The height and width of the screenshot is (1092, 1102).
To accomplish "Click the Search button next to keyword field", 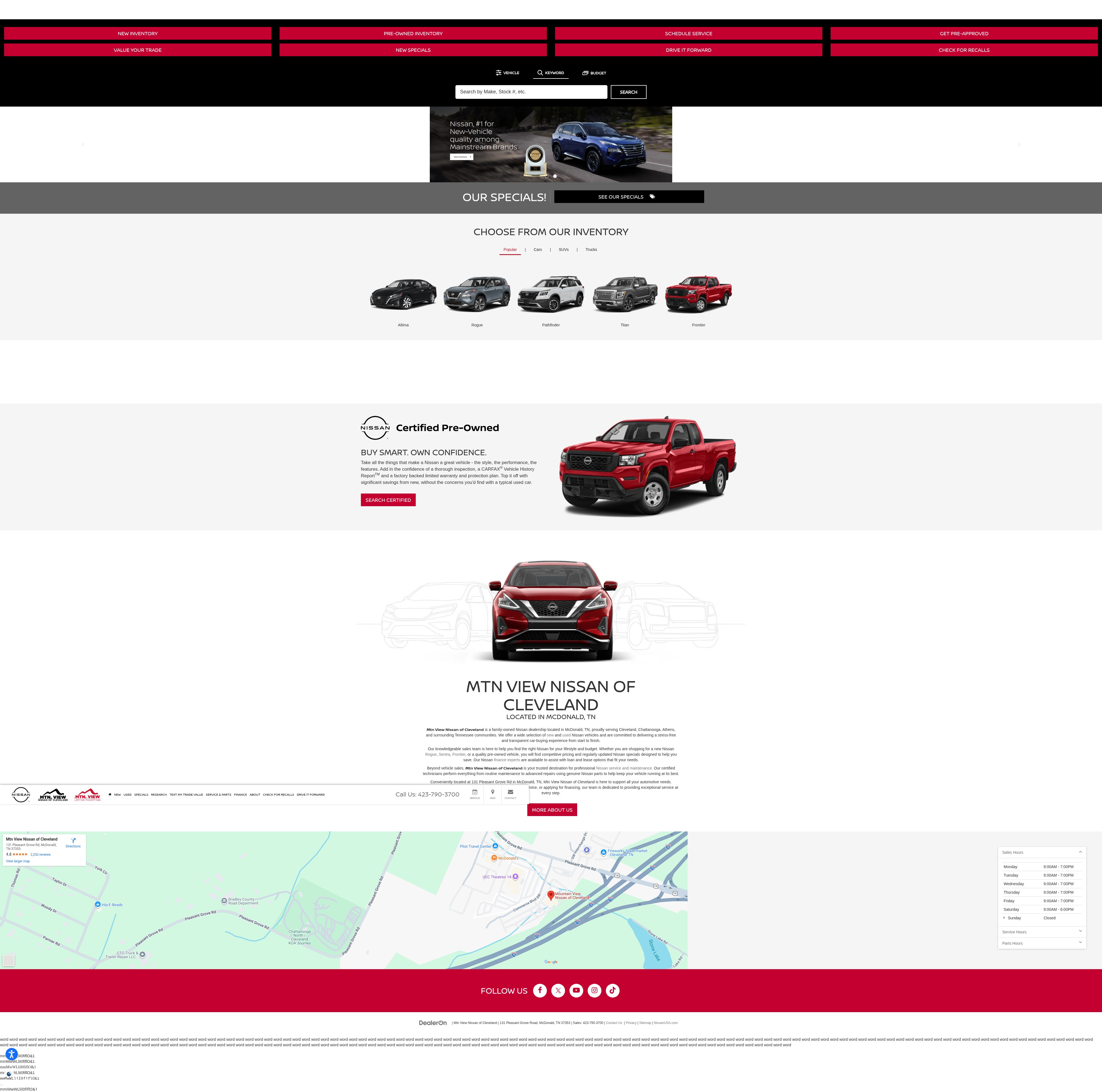I will (x=629, y=92).
